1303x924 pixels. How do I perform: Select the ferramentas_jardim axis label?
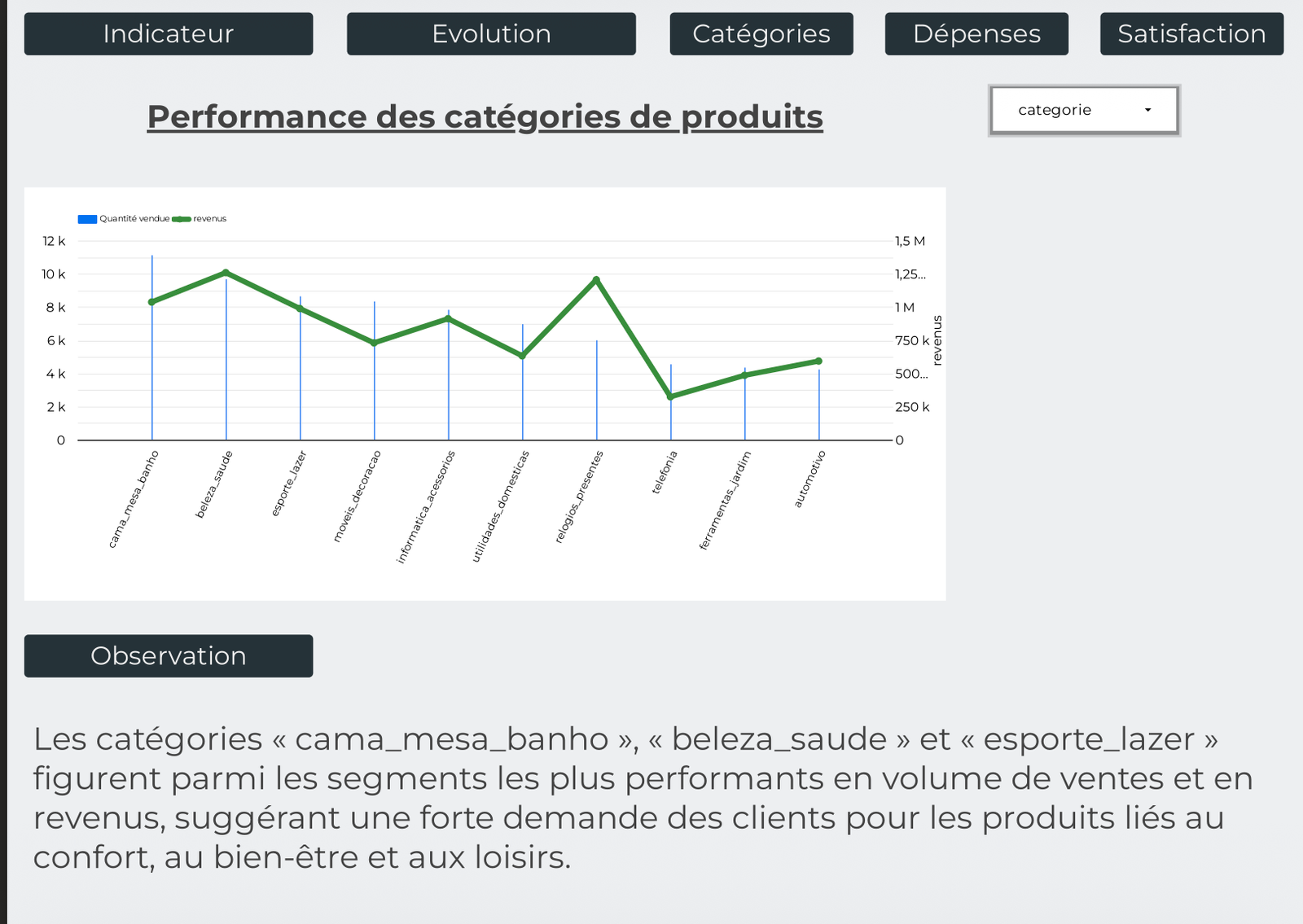(725, 500)
